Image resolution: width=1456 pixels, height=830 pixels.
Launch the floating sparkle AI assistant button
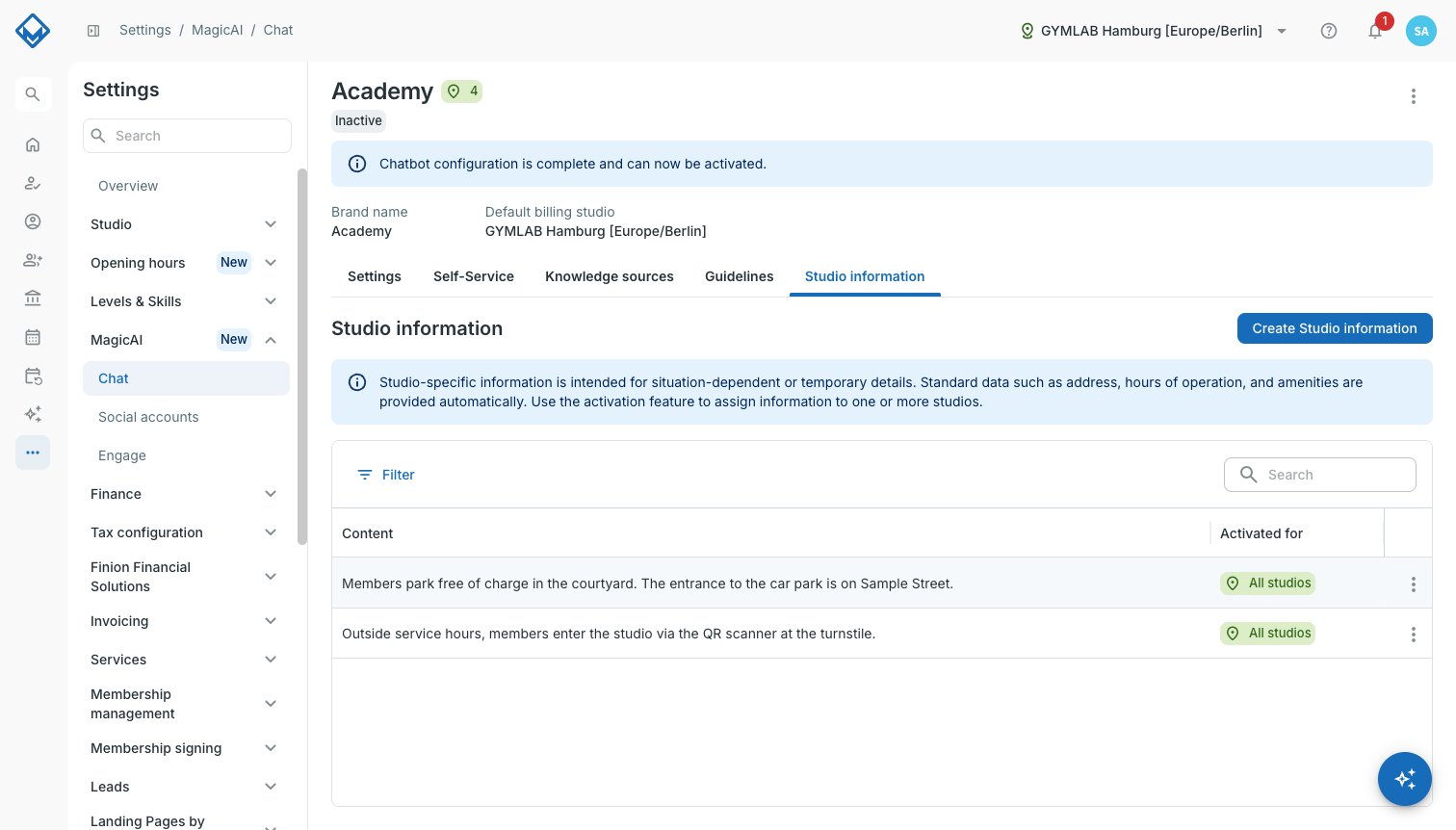[x=1405, y=779]
